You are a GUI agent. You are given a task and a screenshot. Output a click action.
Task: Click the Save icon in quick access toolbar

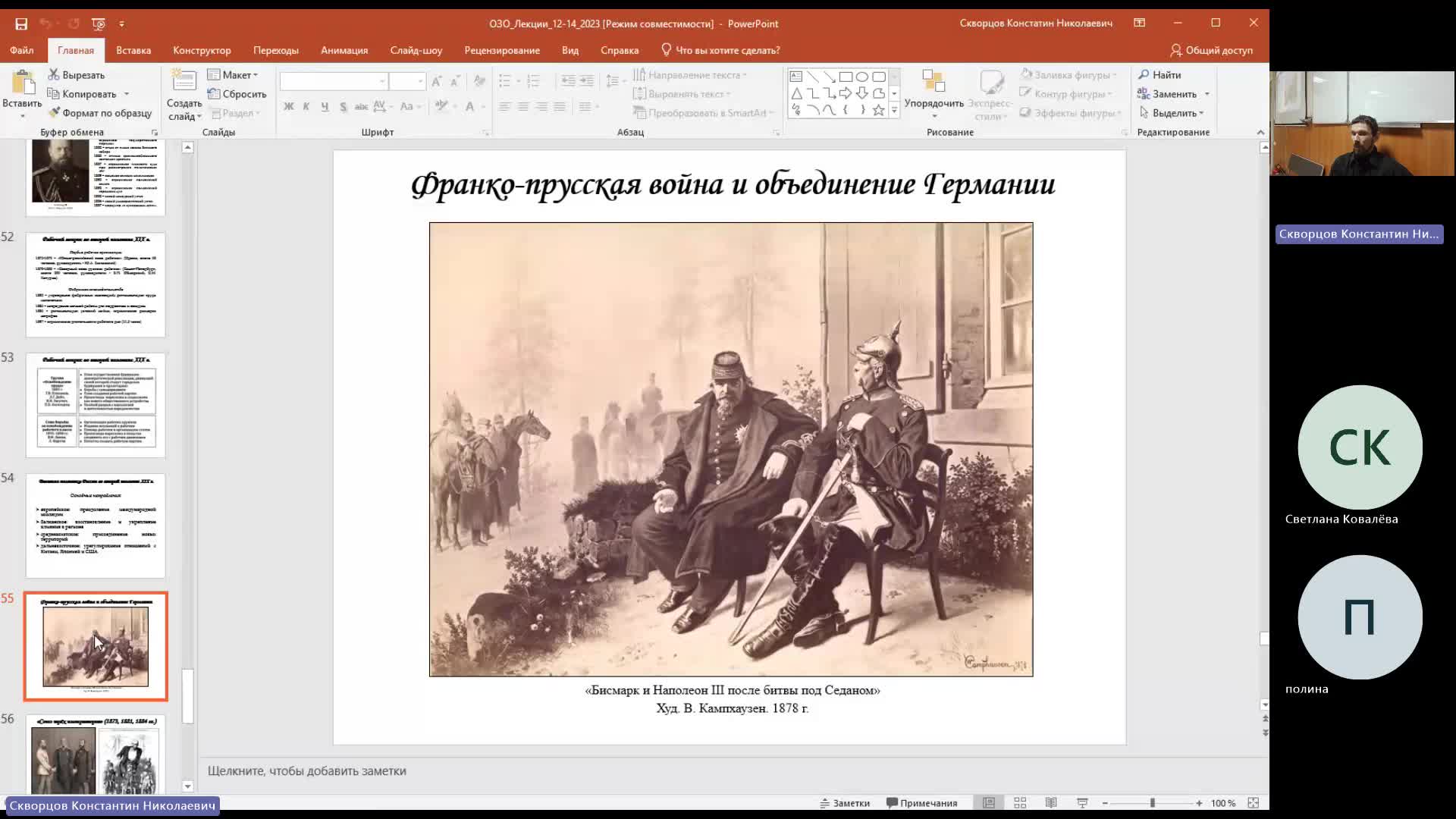pyautogui.click(x=21, y=24)
